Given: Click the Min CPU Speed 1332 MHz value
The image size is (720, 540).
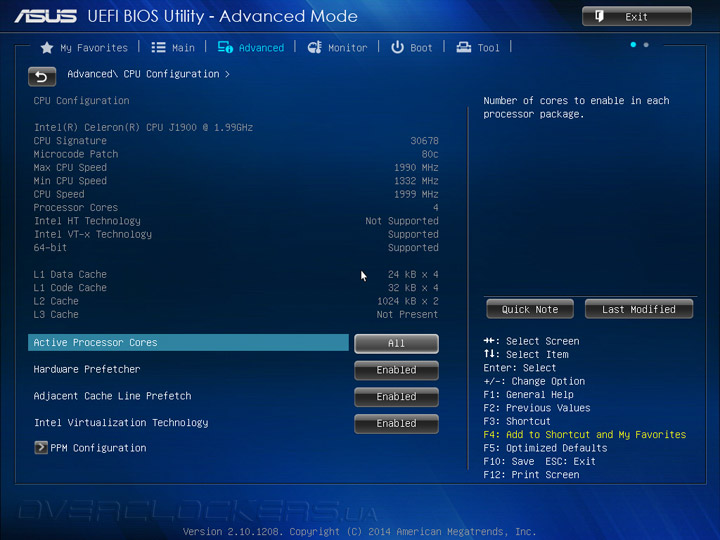Looking at the screenshot, I should click(416, 181).
